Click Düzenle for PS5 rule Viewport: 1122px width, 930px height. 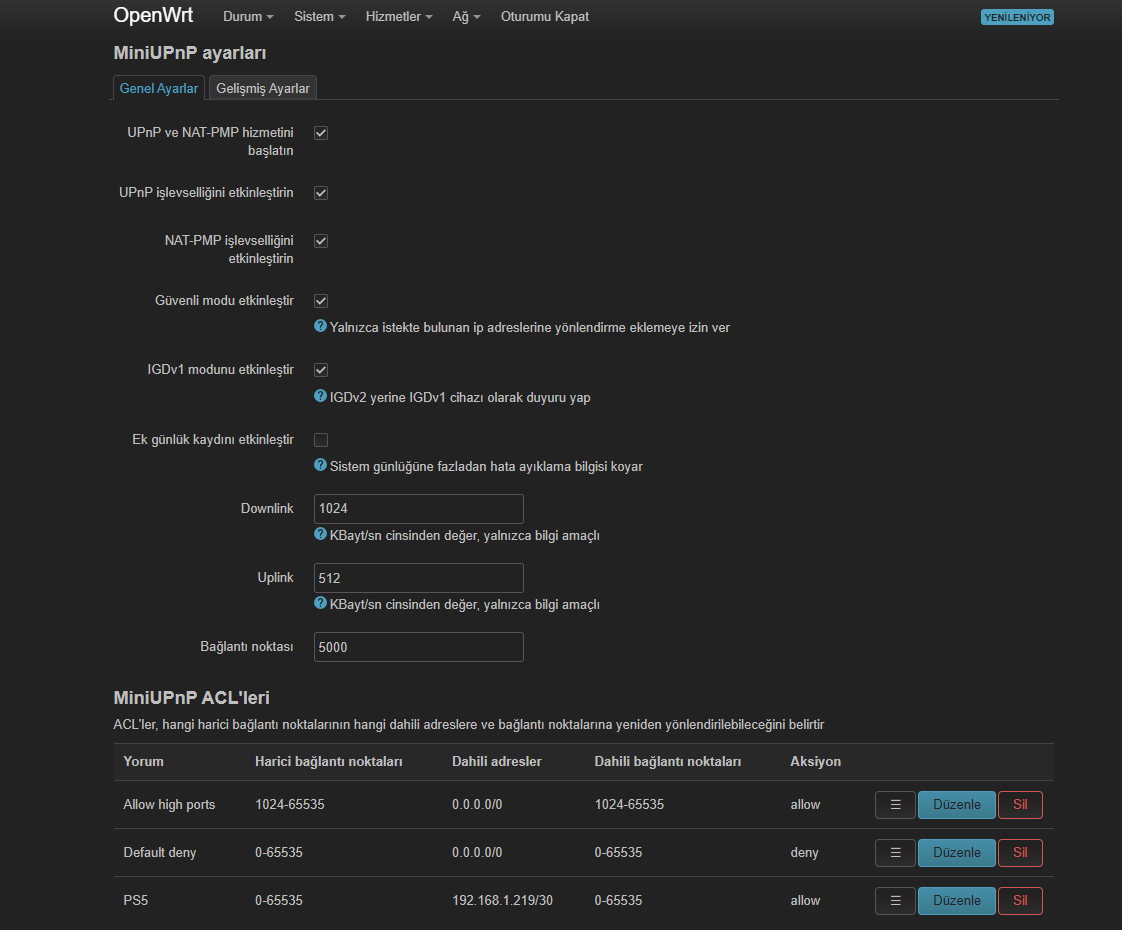point(957,901)
